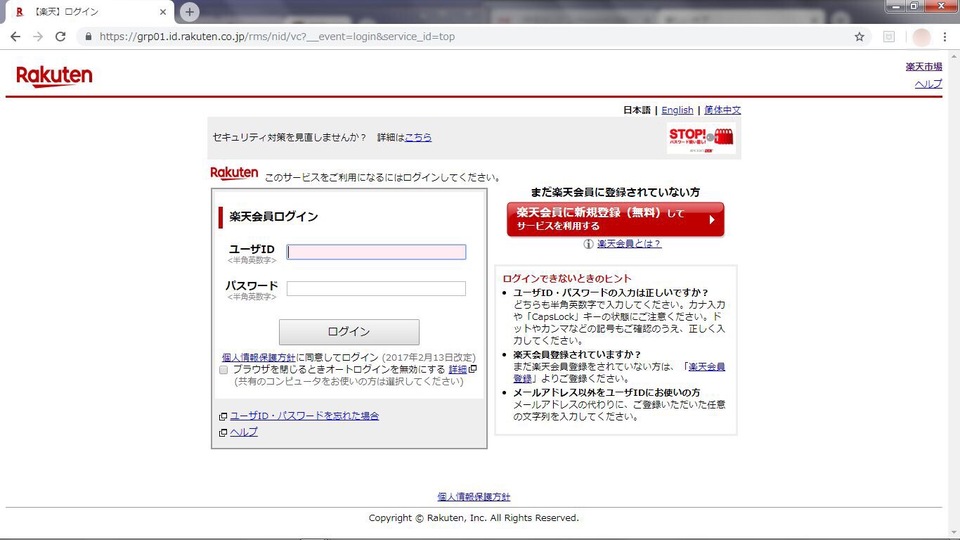Open the ヘルプ link at top right
The height and width of the screenshot is (540, 960).
click(928, 84)
